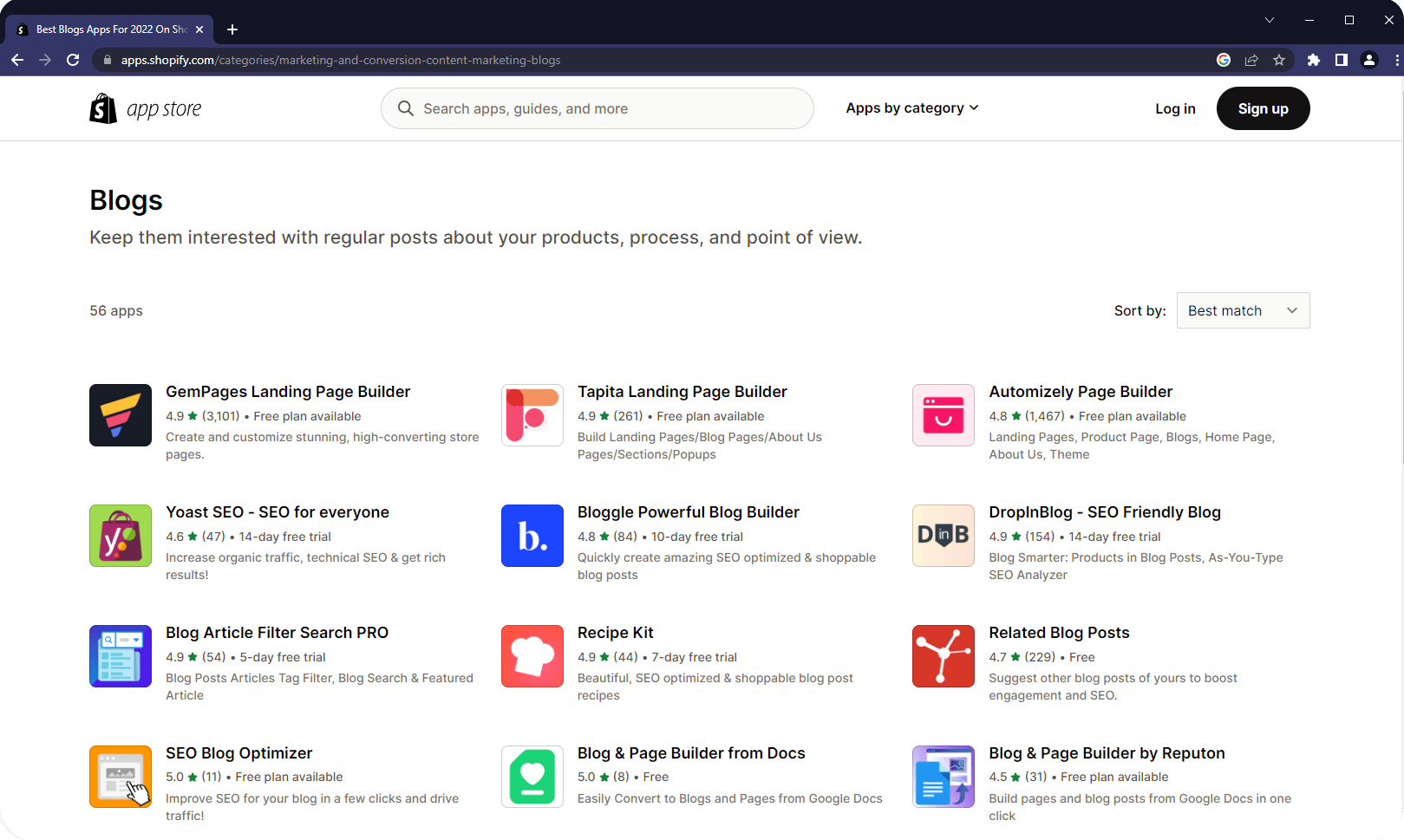The height and width of the screenshot is (840, 1404).
Task: Open Recipe Kit chef hat icon
Action: pyautogui.click(x=532, y=656)
